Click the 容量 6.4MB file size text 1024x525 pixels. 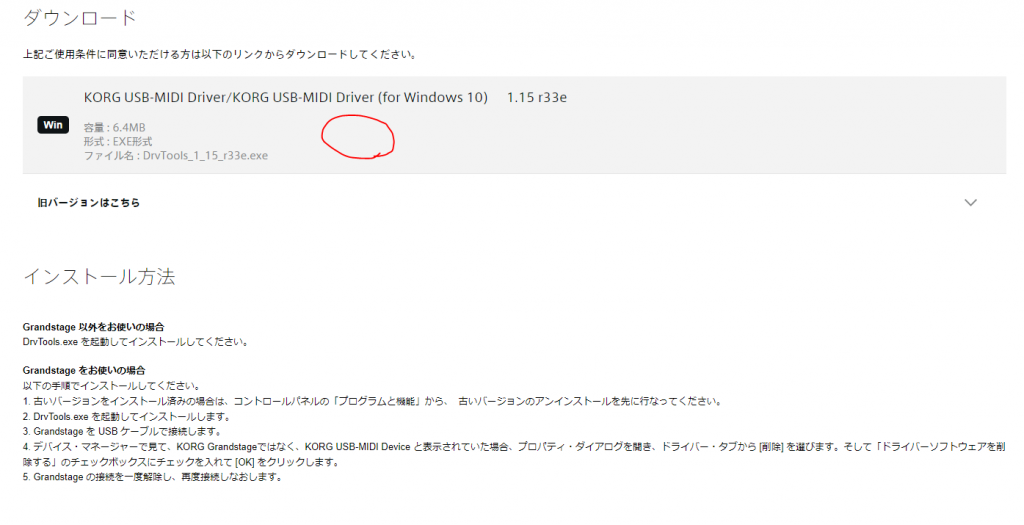point(116,128)
